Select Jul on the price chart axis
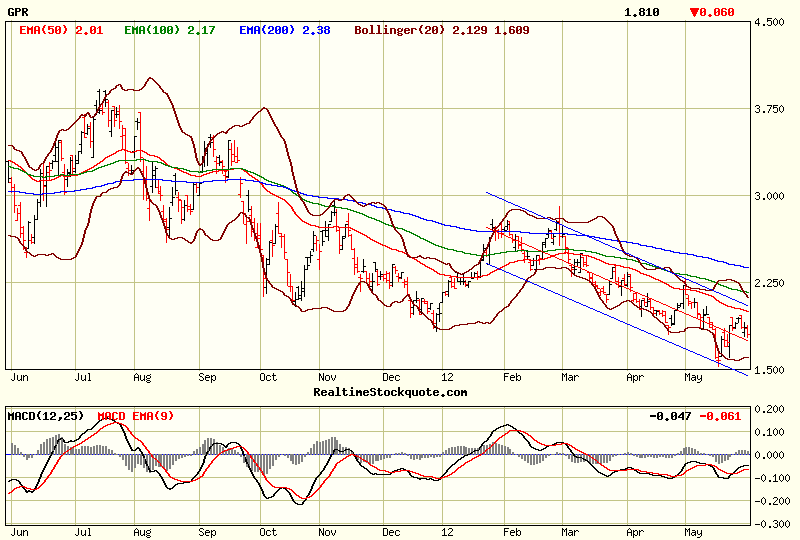Image resolution: width=800 pixels, height=540 pixels. click(83, 377)
